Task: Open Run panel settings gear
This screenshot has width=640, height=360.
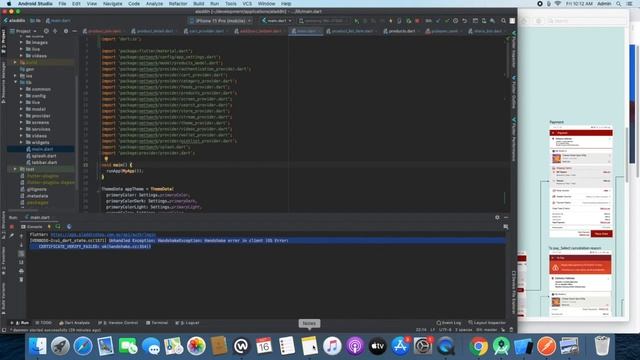Action: (497, 218)
